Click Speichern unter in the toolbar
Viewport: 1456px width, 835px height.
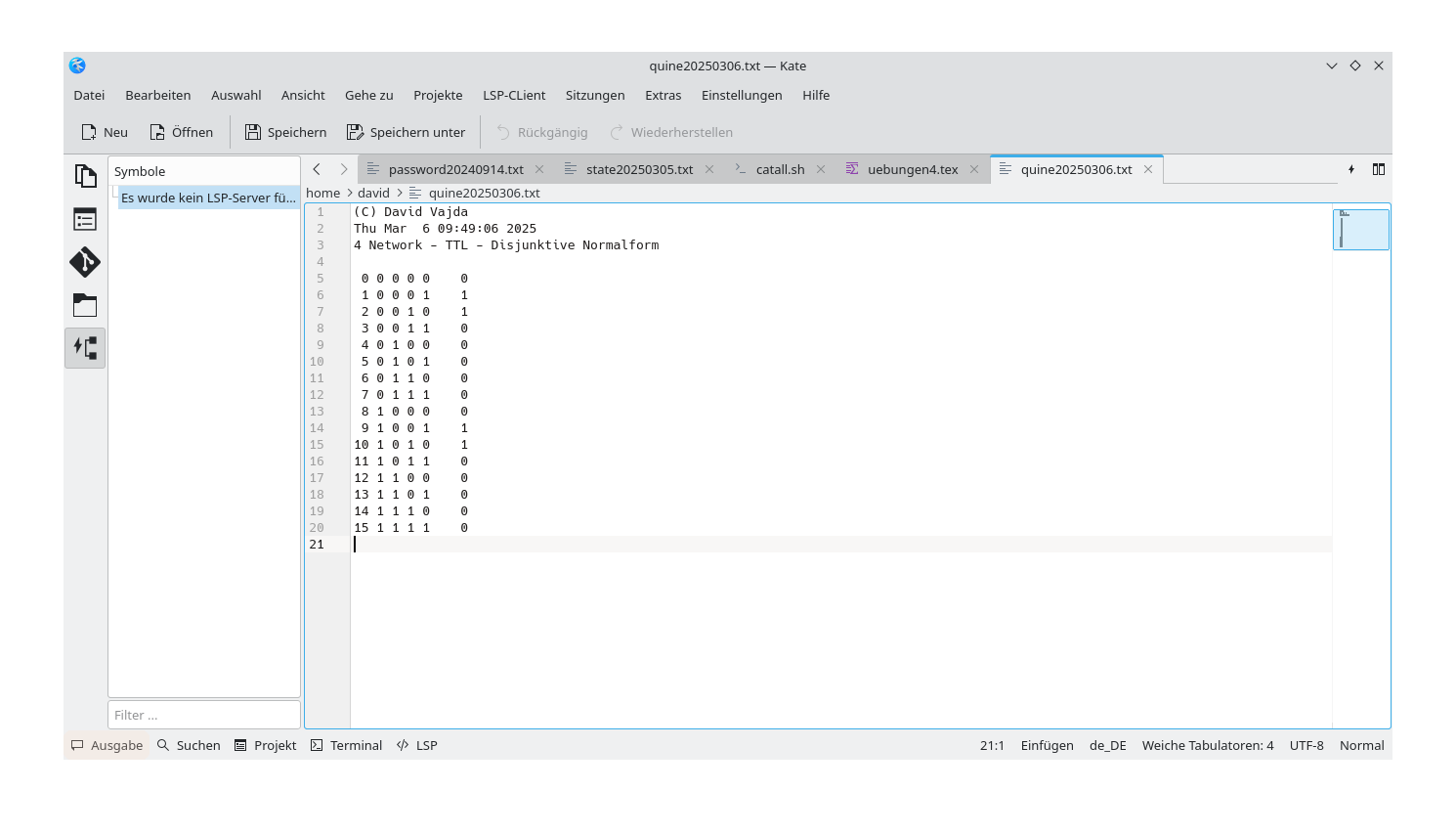point(406,132)
